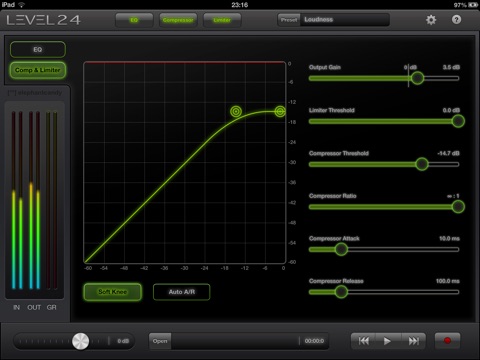Screen dimensions: 480x360
Task: Open settings with the gear icon
Action: tap(431, 20)
